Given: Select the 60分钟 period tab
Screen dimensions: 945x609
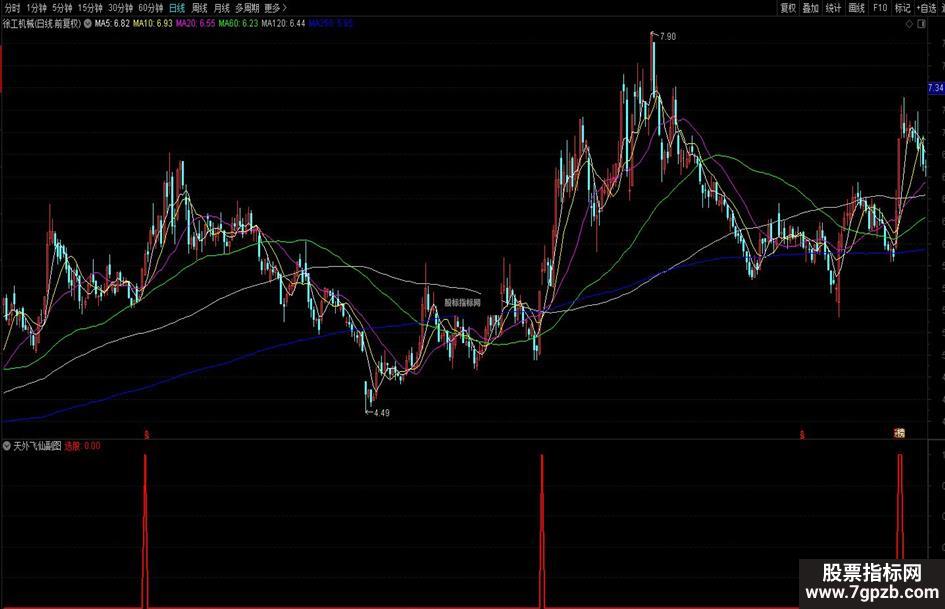Looking at the screenshot, I should (x=151, y=8).
